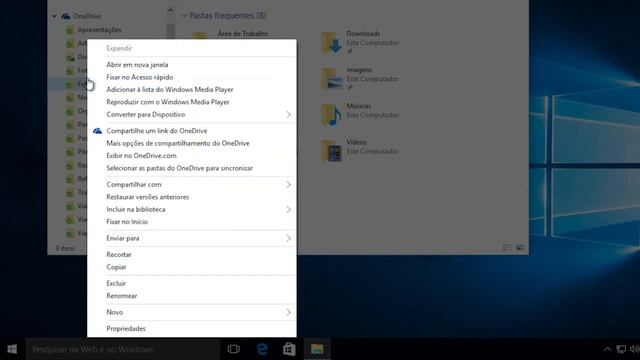Collapse the Pastas frequentes section
The width and height of the screenshot is (640, 360).
(184, 16)
